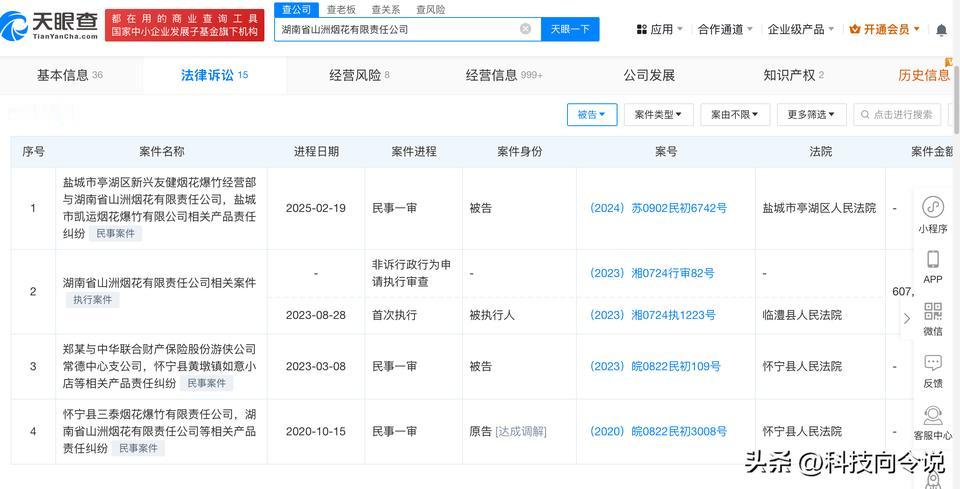Click the date 2020-10-15
This screenshot has height=489, width=960.
(316, 431)
